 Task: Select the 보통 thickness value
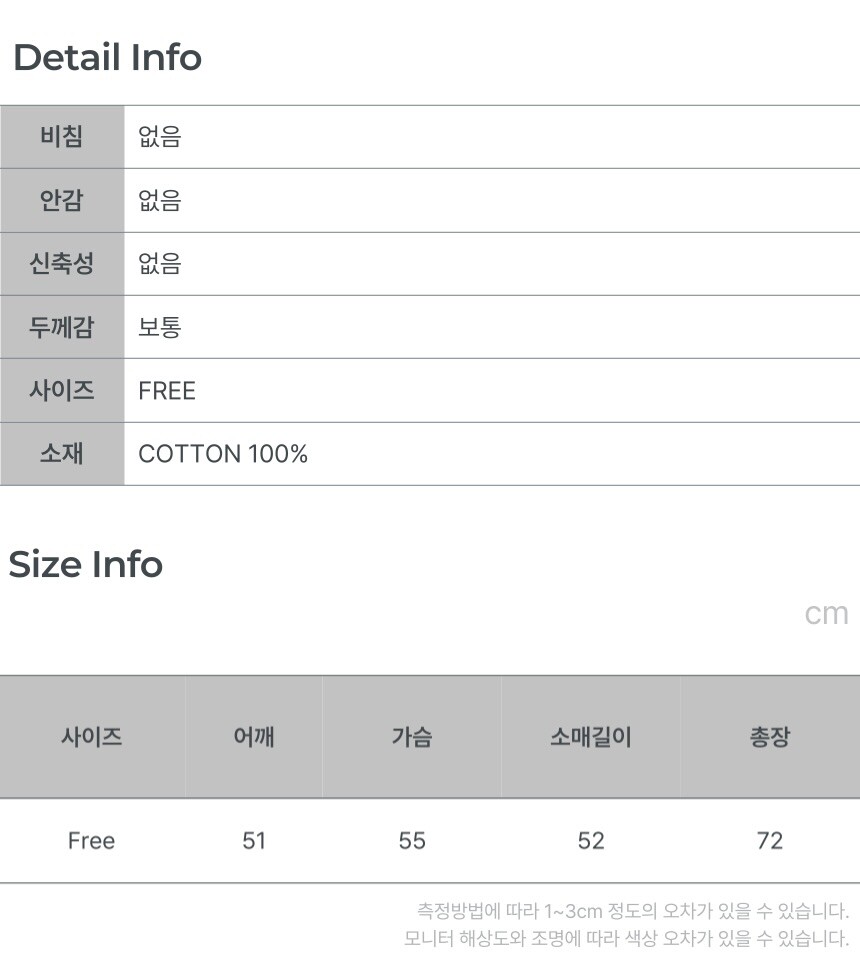(160, 327)
